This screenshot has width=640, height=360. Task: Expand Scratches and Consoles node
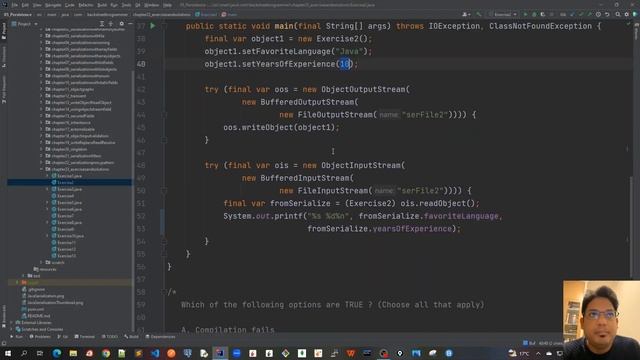[x=11, y=329]
